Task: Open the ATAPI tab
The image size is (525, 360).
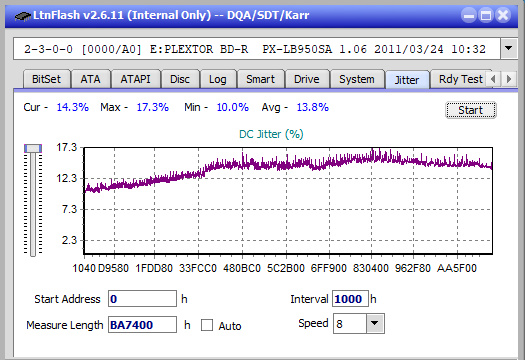Action: pyautogui.click(x=136, y=79)
